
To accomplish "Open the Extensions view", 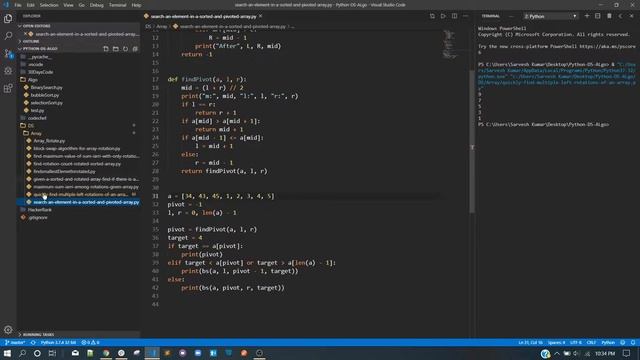I will click(x=8, y=89).
